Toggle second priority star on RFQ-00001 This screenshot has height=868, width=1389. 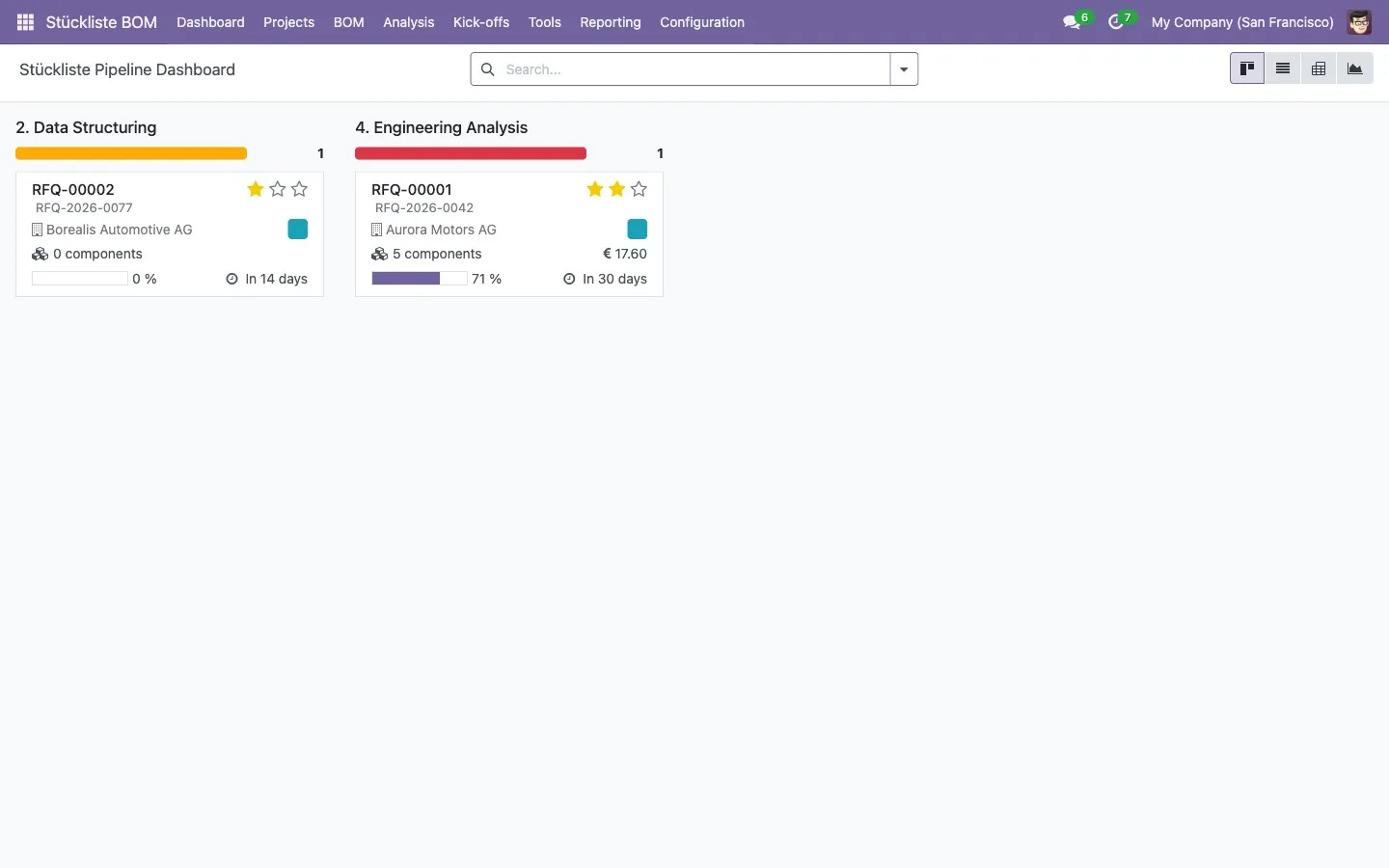[x=617, y=189]
